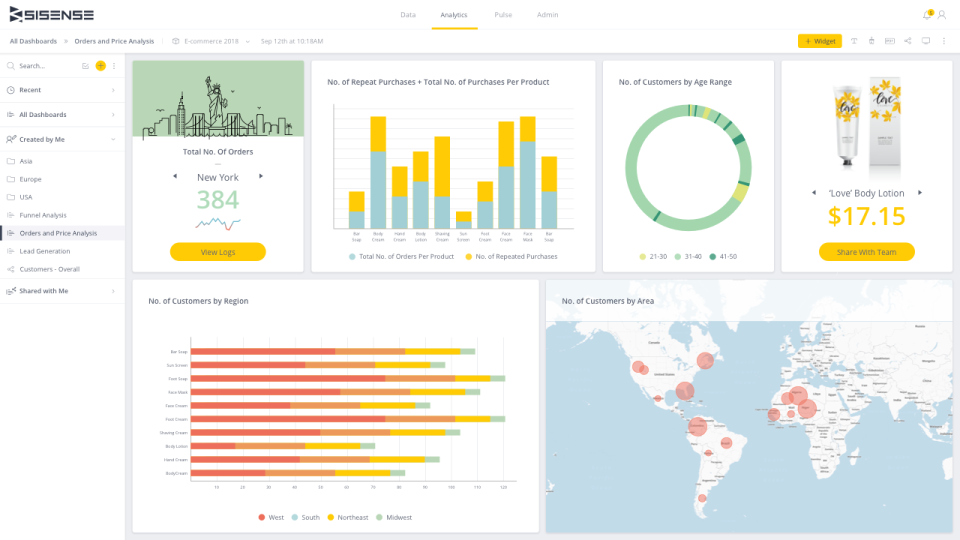Toggle the Midwest legend series
Screen dimensions: 960x540
(x=394, y=517)
